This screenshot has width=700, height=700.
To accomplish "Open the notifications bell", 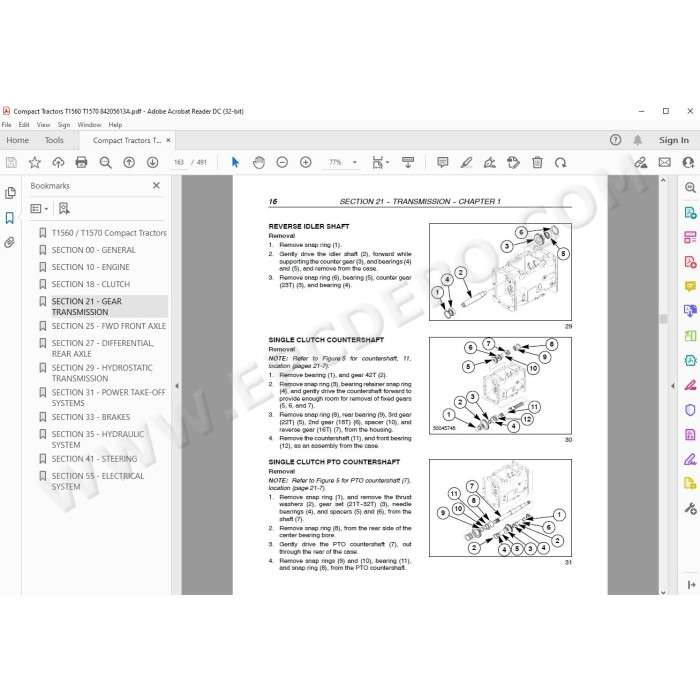I will click(x=638, y=140).
